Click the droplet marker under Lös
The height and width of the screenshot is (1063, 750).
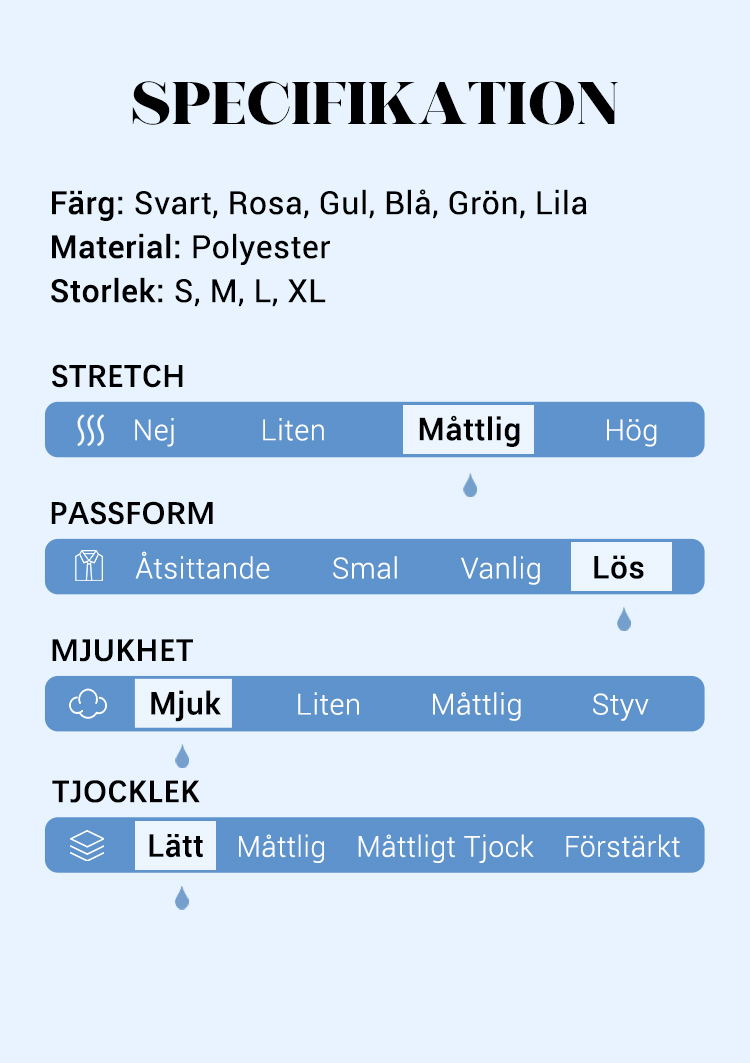pos(624,620)
